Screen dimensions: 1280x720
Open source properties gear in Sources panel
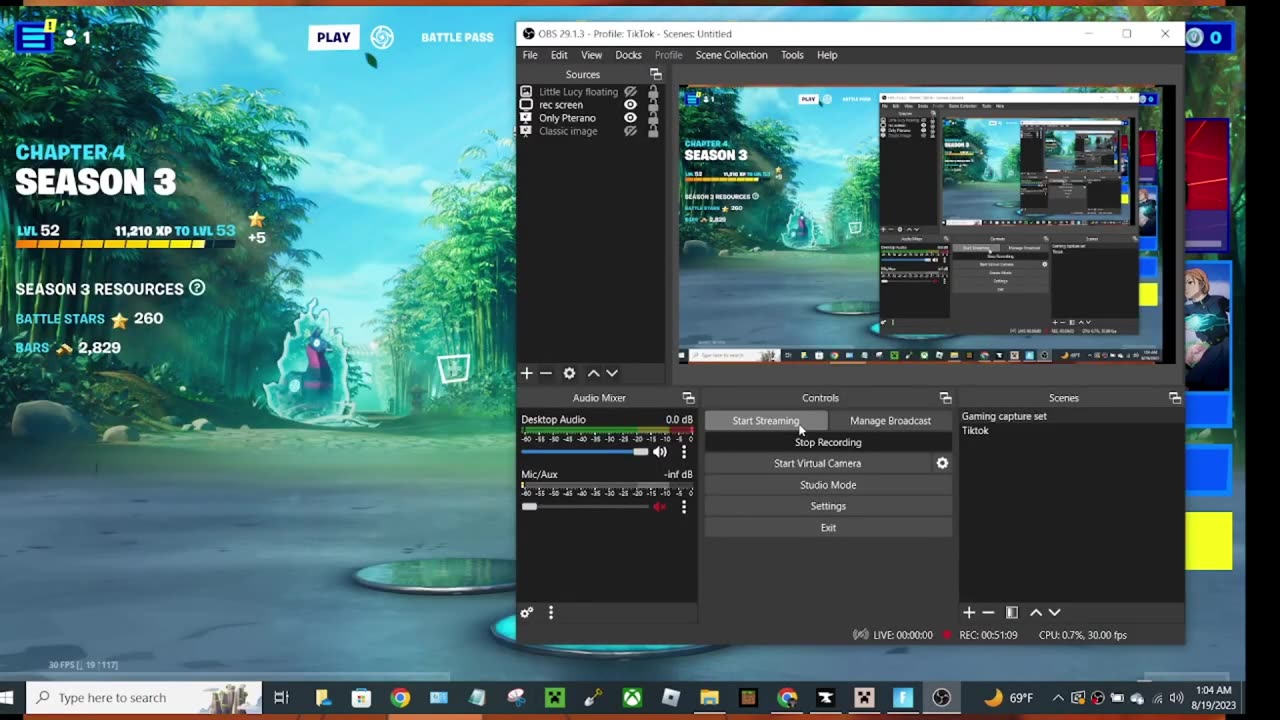(x=569, y=373)
